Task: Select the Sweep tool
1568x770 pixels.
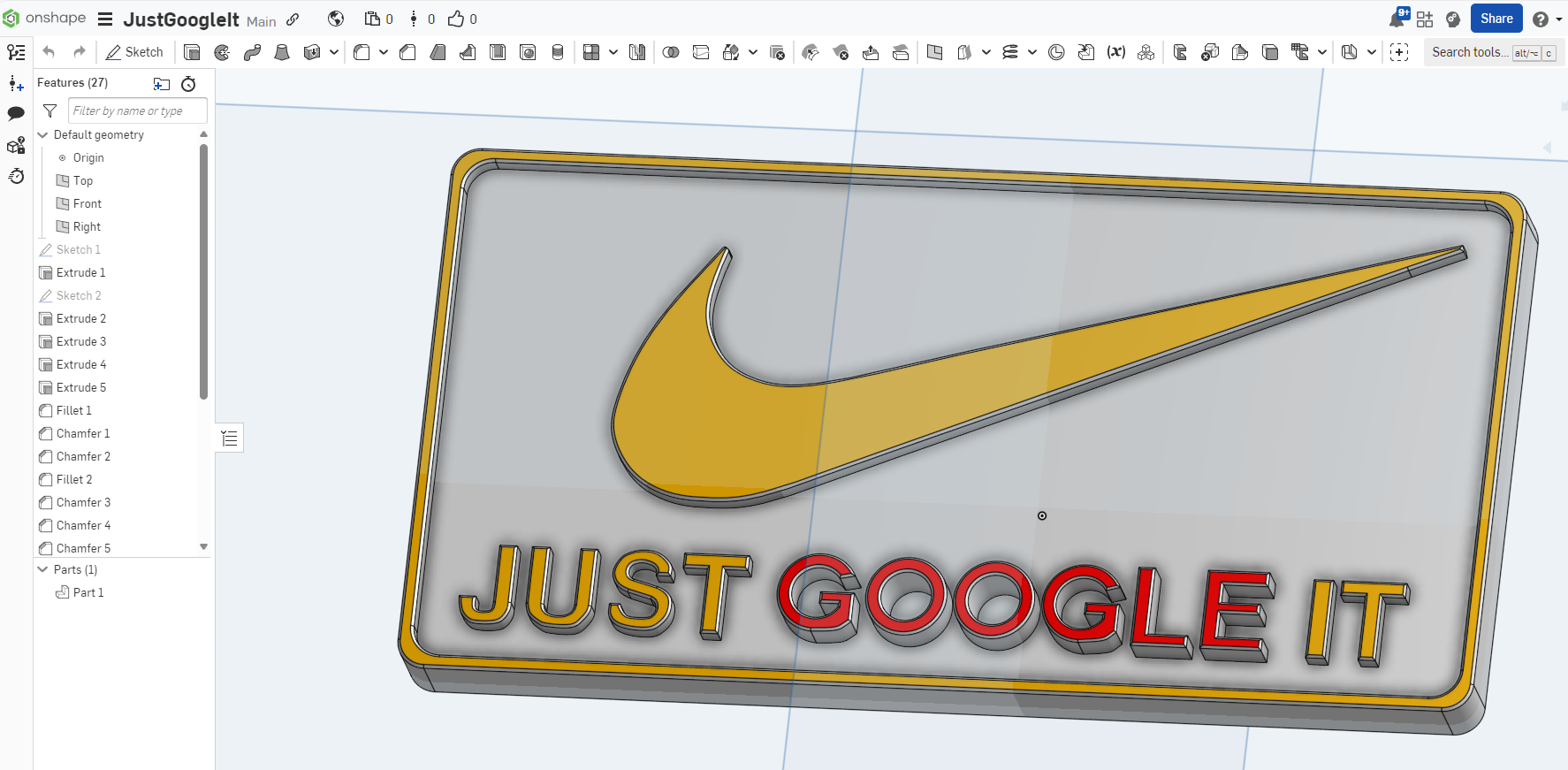Action: [x=252, y=52]
